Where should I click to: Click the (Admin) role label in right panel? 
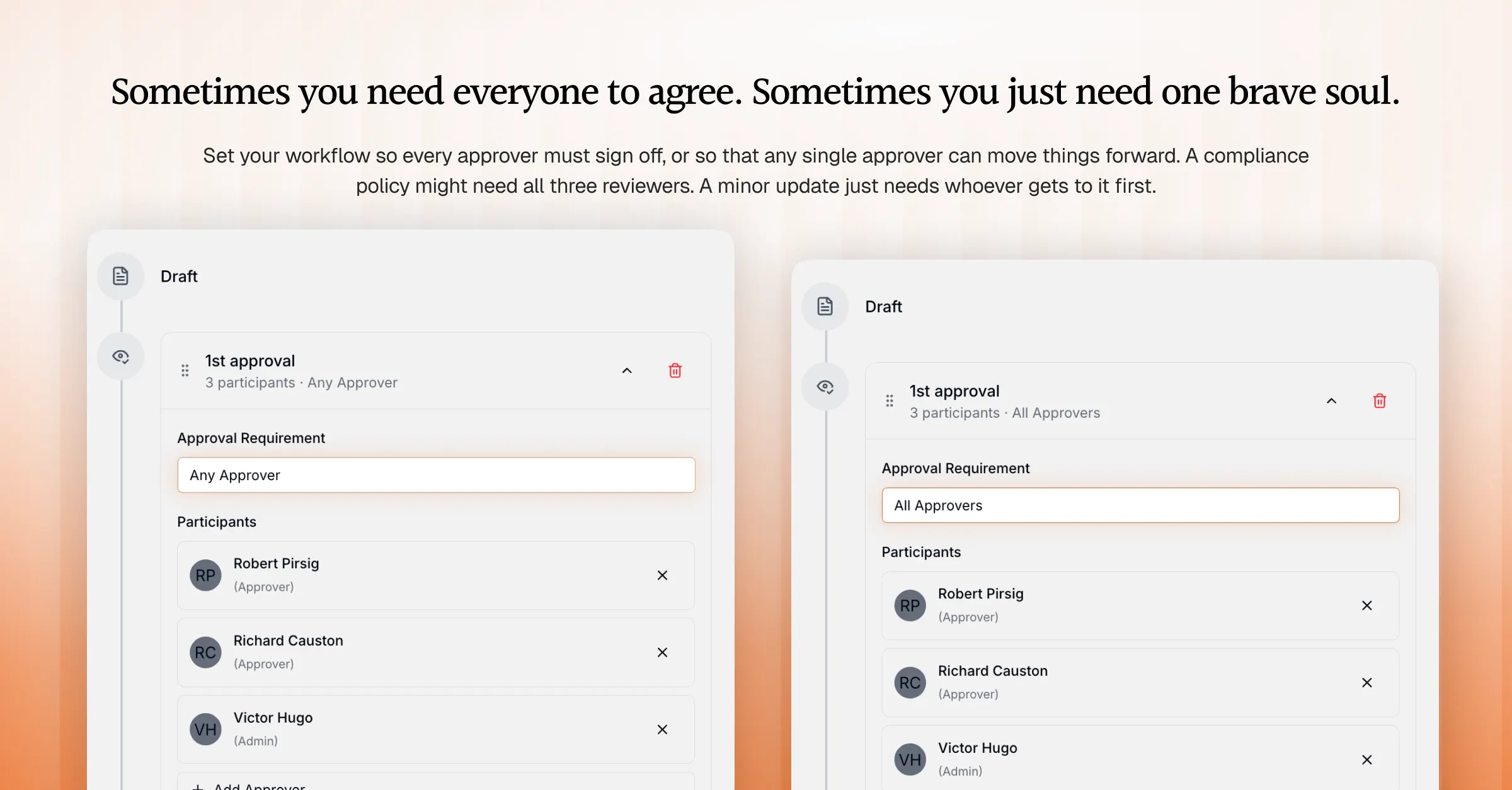click(960, 771)
